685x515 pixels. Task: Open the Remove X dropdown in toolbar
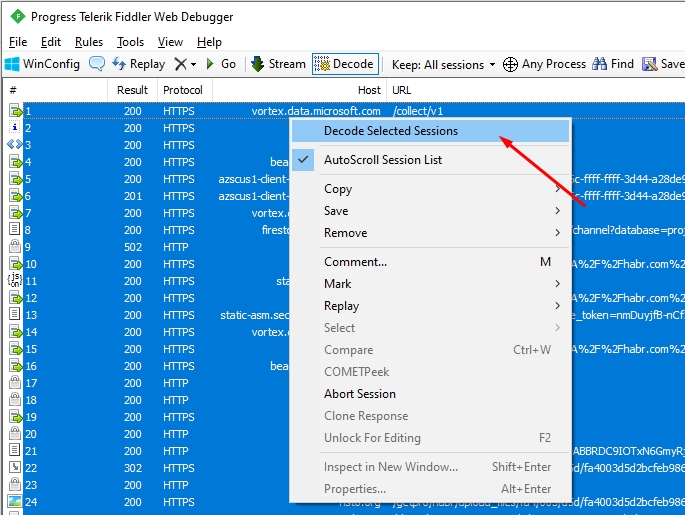click(x=185, y=64)
